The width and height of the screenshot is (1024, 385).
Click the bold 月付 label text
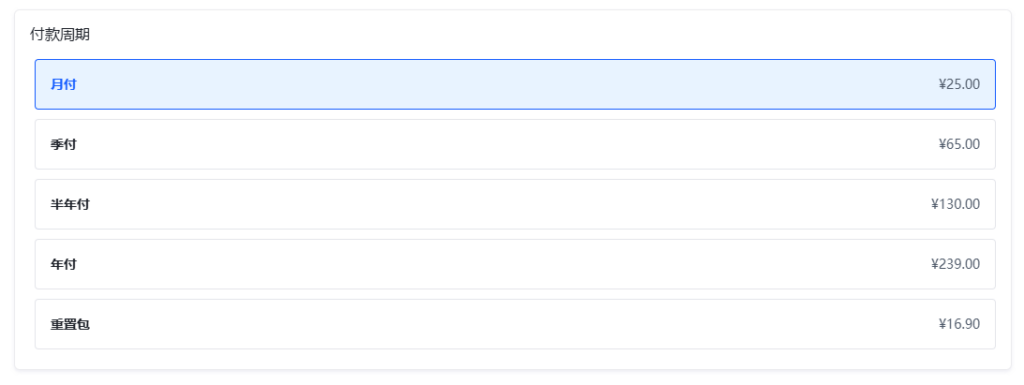point(63,84)
